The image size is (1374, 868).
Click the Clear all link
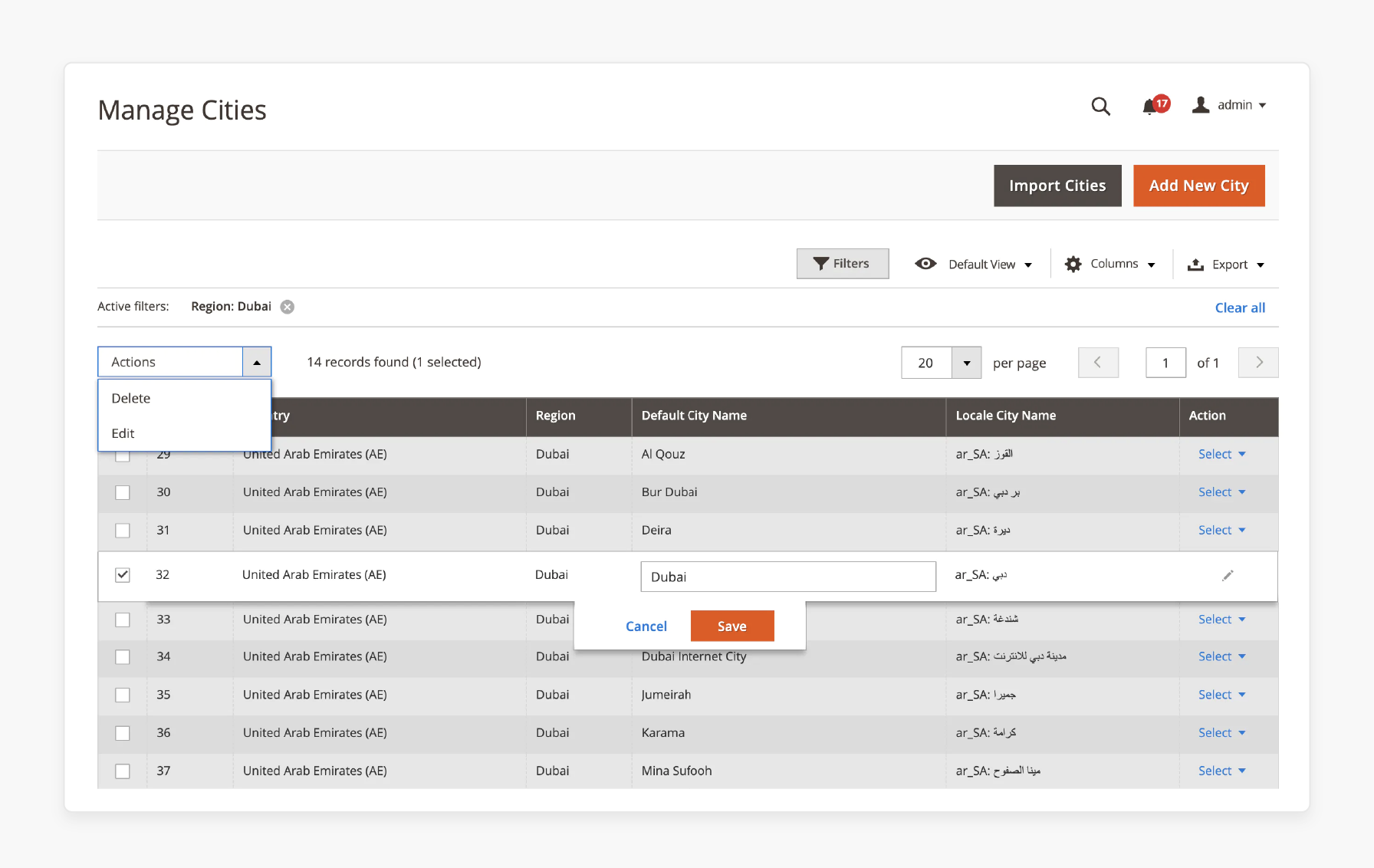pyautogui.click(x=1240, y=307)
